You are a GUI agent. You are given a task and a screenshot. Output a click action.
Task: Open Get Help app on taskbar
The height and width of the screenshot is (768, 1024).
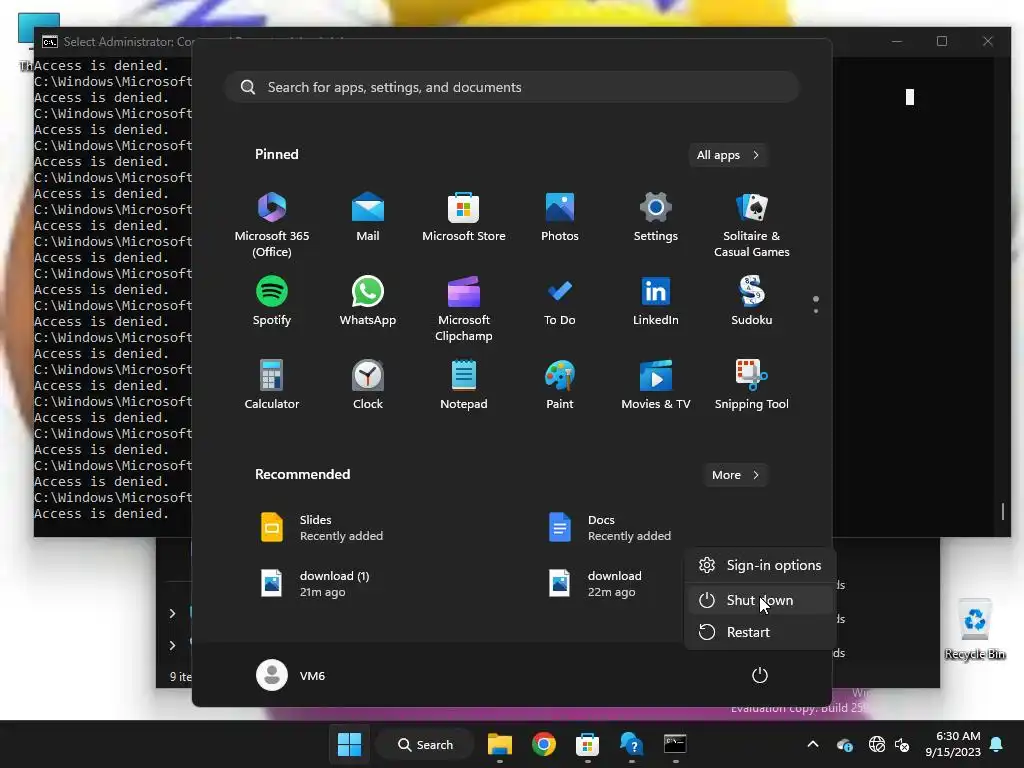632,744
